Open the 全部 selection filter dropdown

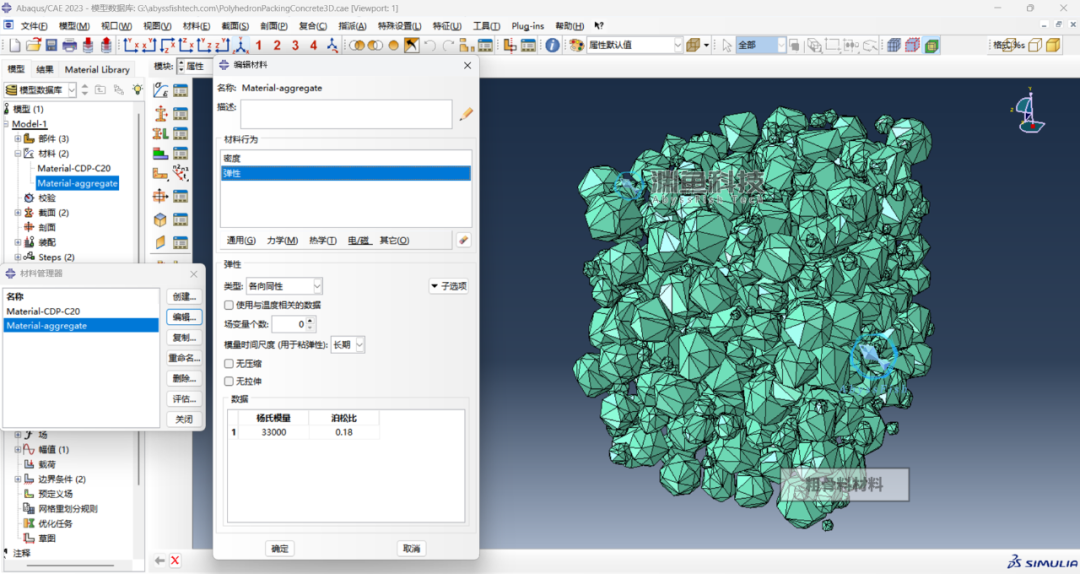(761, 45)
